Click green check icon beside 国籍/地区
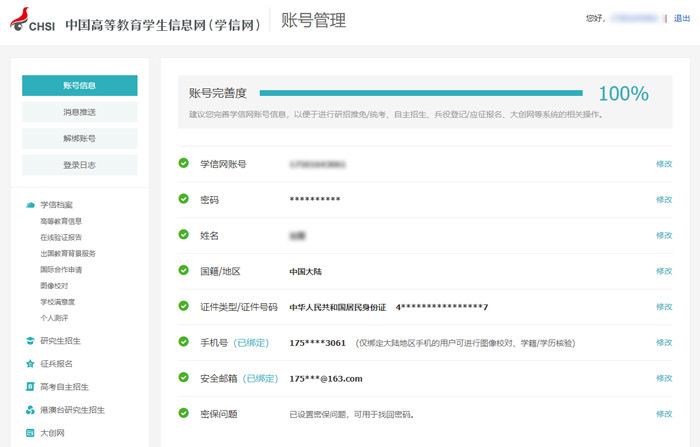Screen dimensions: 700x447 183,270
